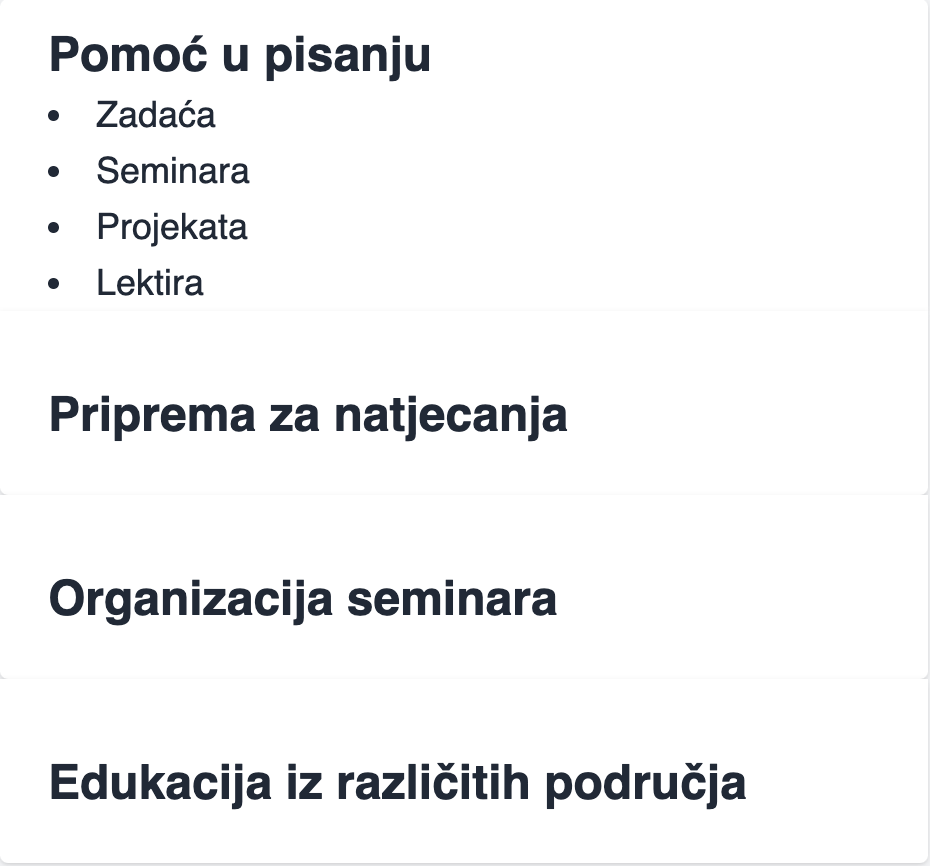This screenshot has height=866, width=930.
Task: Click the bullet marker before Lektira
Action: [x=53, y=284]
